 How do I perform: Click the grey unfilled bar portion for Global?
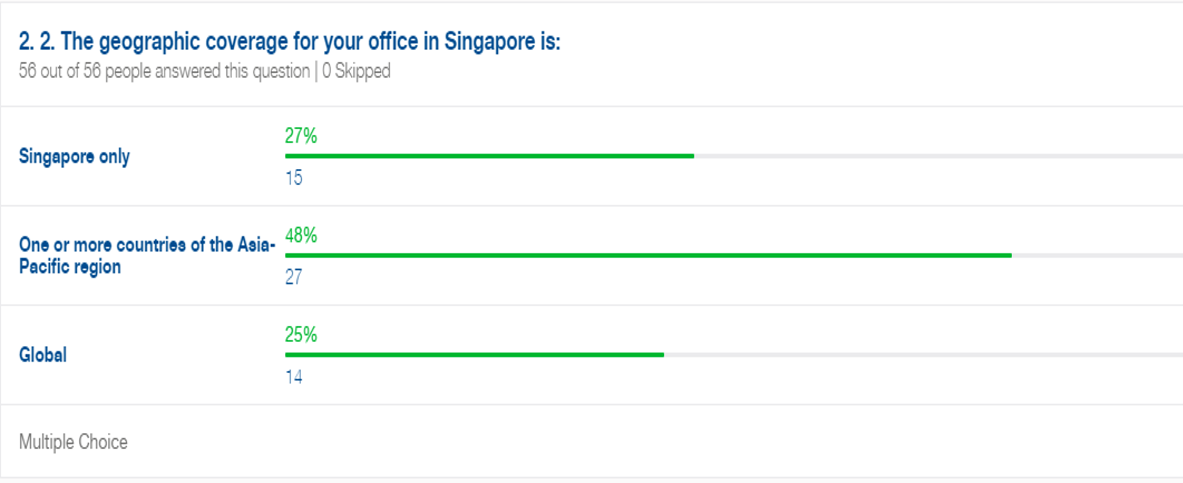(923, 355)
